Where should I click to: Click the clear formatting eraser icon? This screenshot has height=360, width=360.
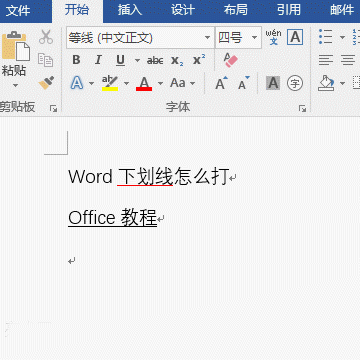[231, 60]
